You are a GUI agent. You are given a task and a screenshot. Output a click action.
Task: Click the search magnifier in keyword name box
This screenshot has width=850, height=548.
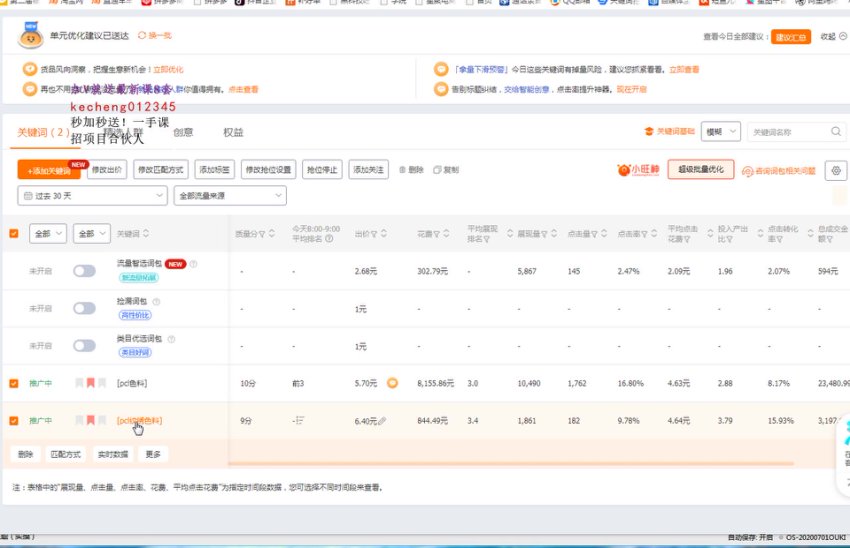(836, 132)
